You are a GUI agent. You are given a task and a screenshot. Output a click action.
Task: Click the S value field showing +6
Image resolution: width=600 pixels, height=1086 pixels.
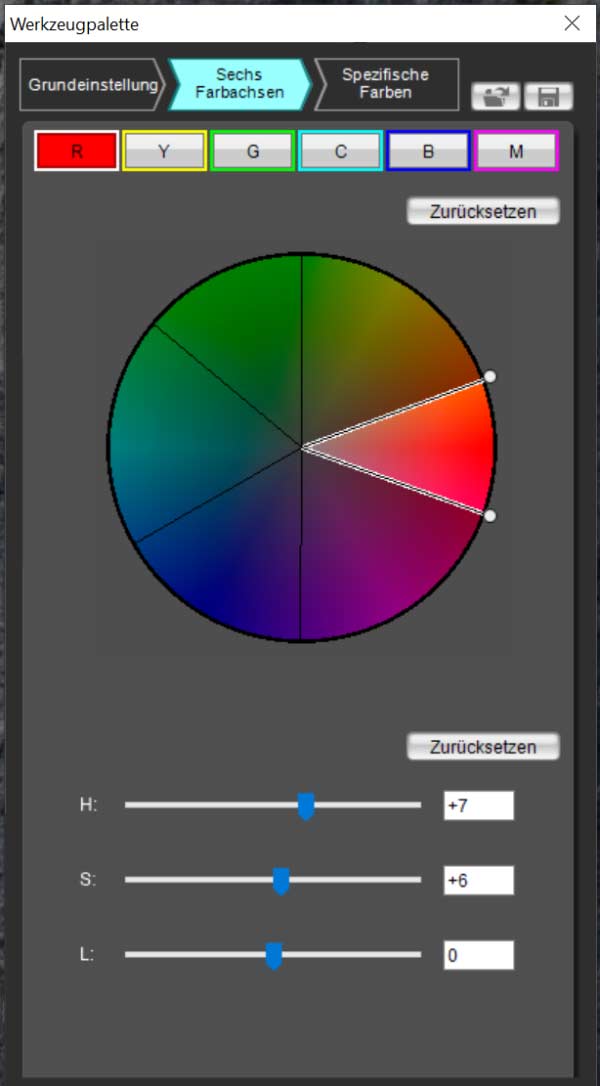pyautogui.click(x=478, y=880)
